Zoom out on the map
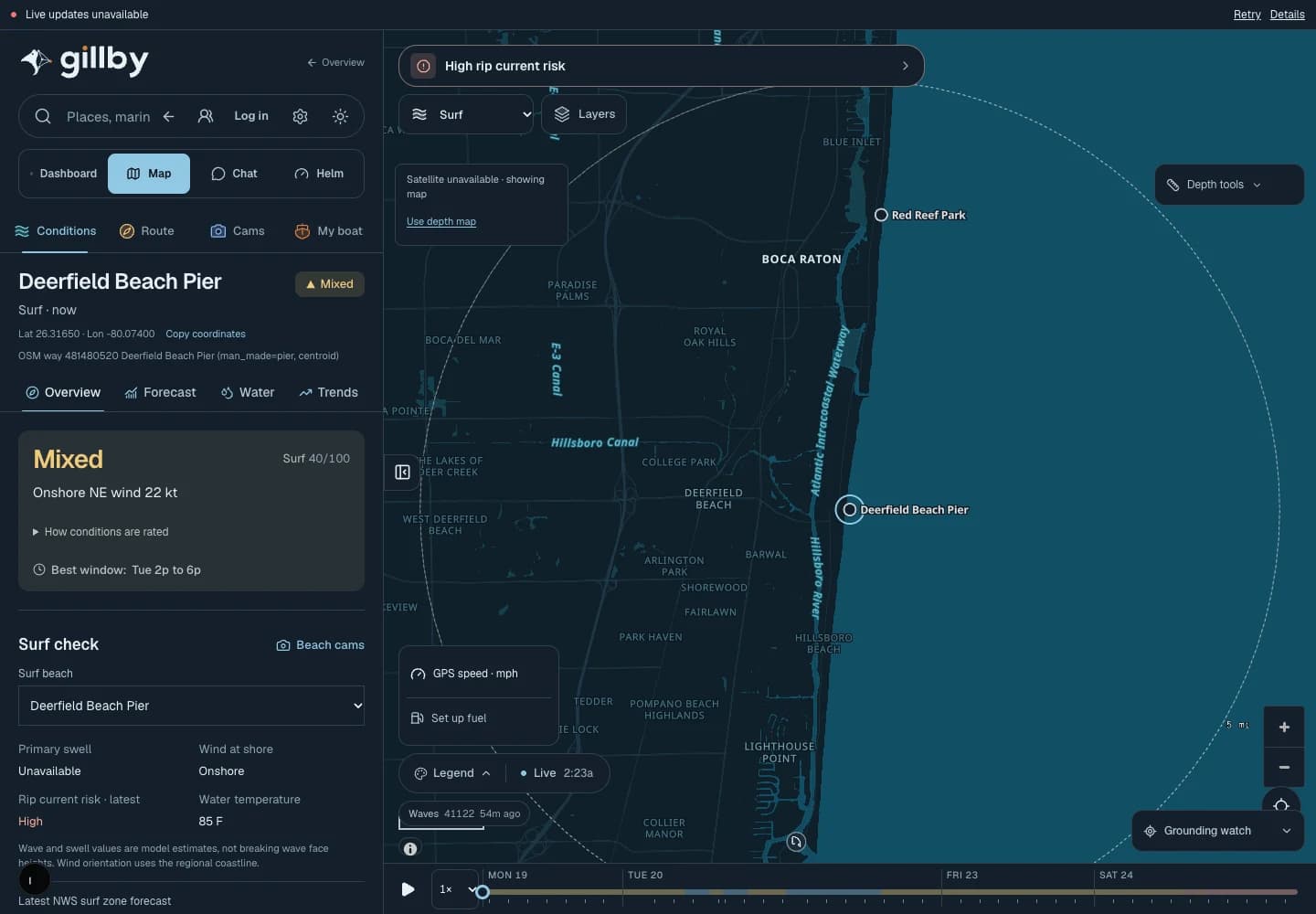The width and height of the screenshot is (1316, 914). (x=1284, y=767)
